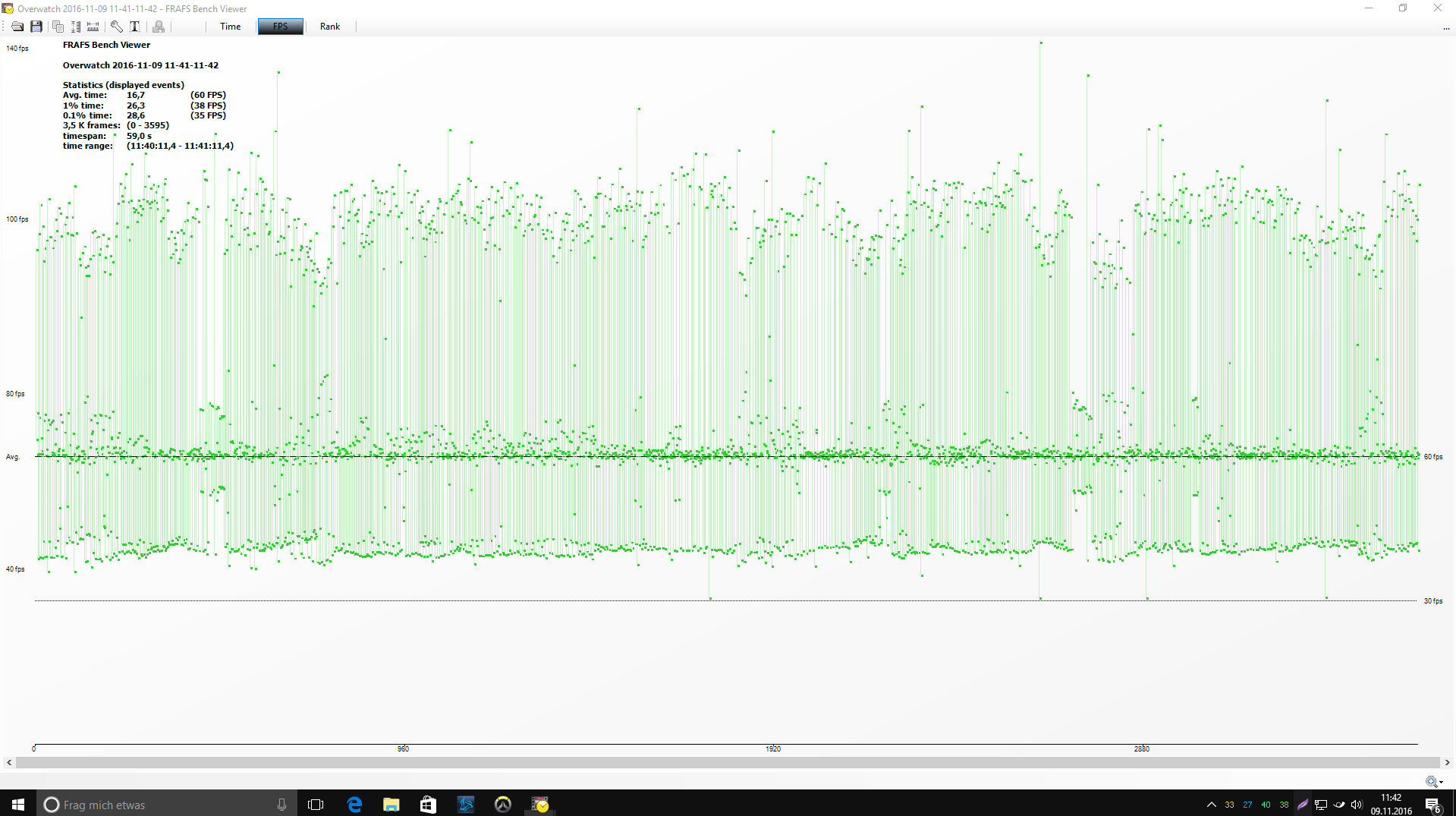The width and height of the screenshot is (1456, 816).
Task: Click the timespan value '59,0 s'
Action: pos(139,136)
